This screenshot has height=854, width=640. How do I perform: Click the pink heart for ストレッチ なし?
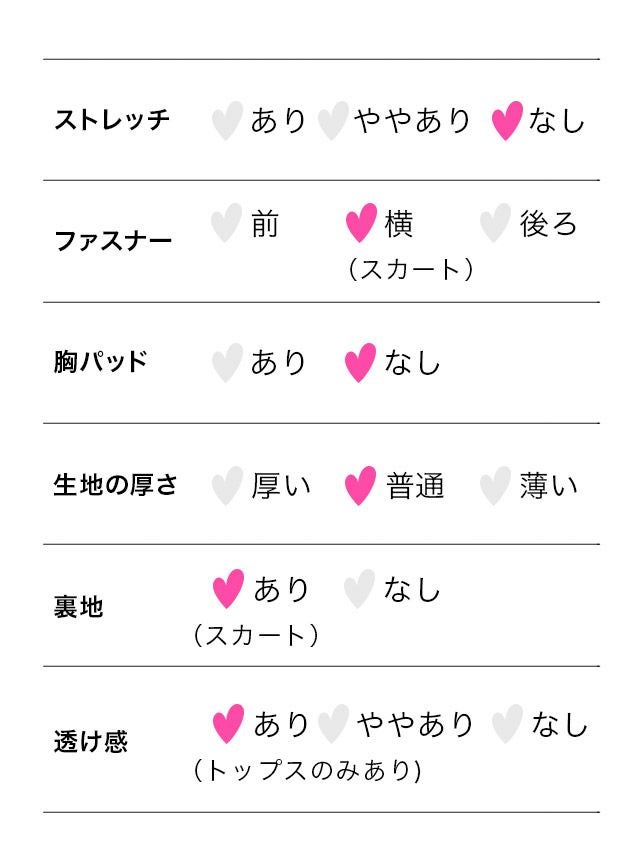point(507,122)
